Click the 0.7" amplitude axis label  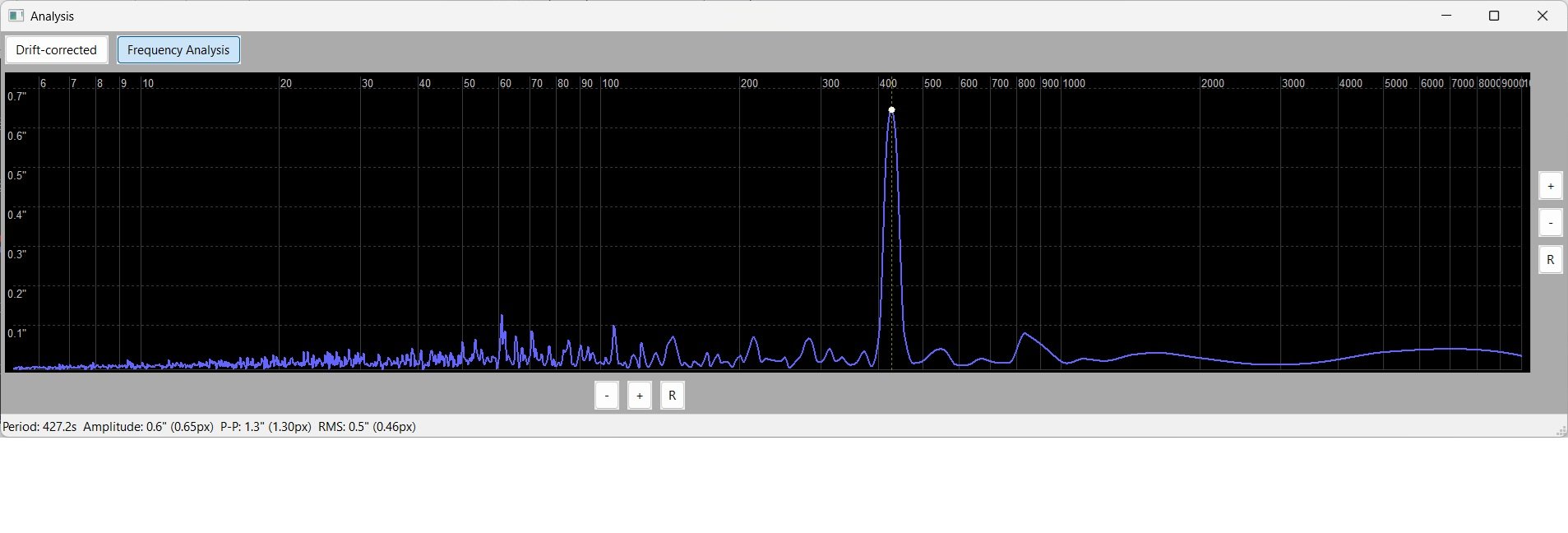(x=17, y=96)
